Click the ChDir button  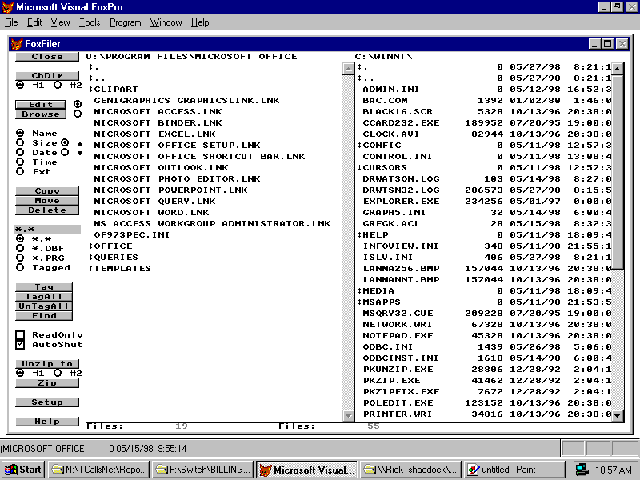pyautogui.click(x=47, y=76)
